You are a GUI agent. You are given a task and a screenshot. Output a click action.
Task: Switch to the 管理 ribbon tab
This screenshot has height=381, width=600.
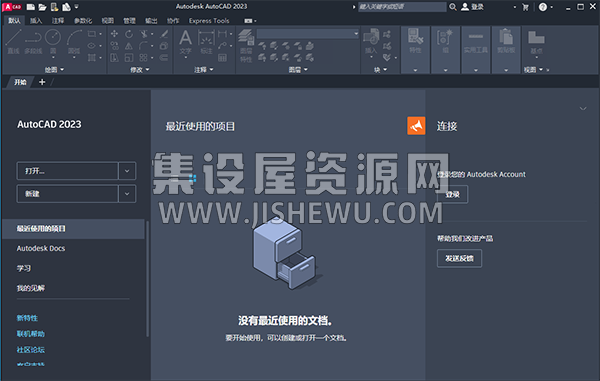point(129,21)
